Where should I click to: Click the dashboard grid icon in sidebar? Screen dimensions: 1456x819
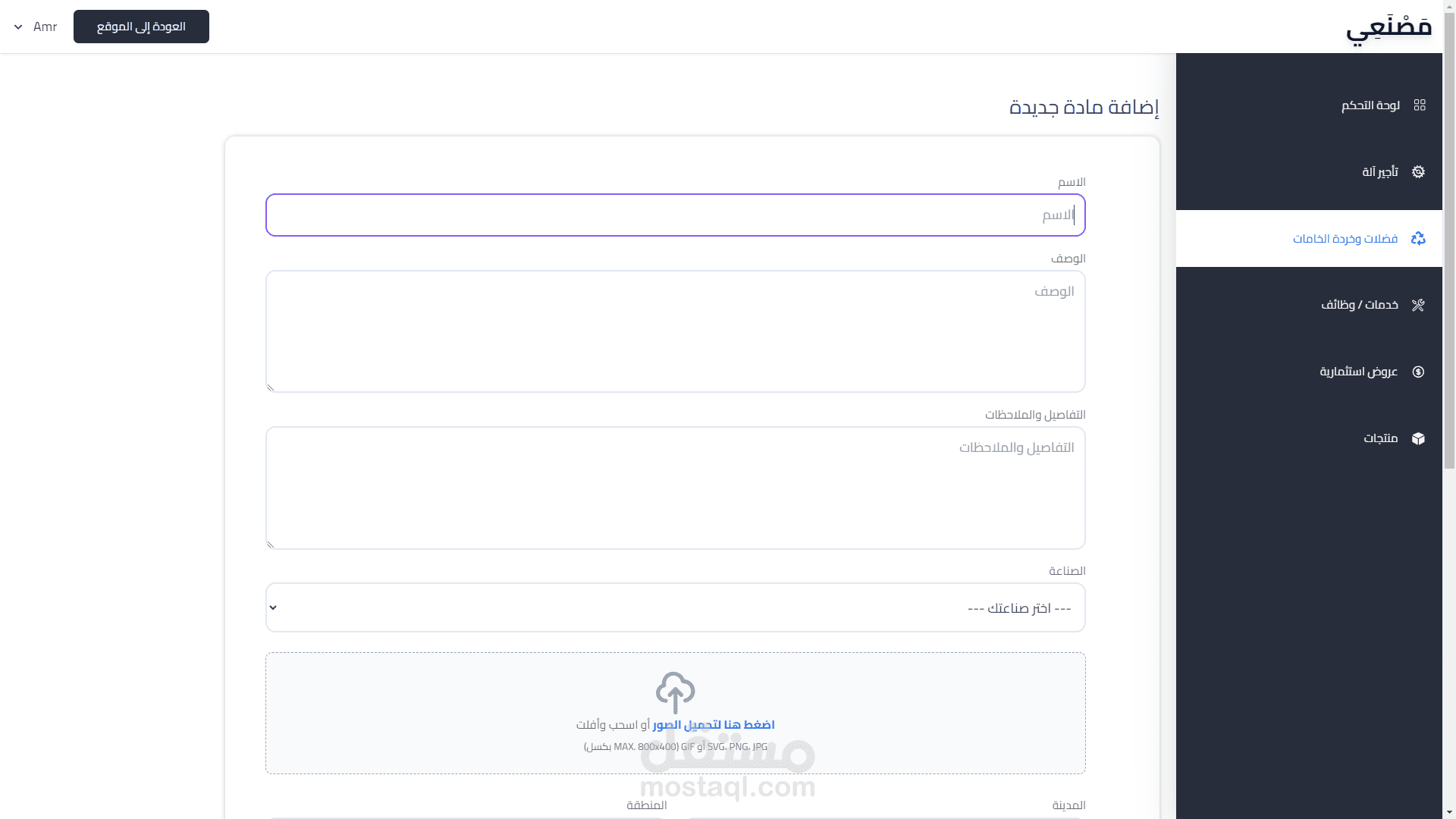(1420, 105)
